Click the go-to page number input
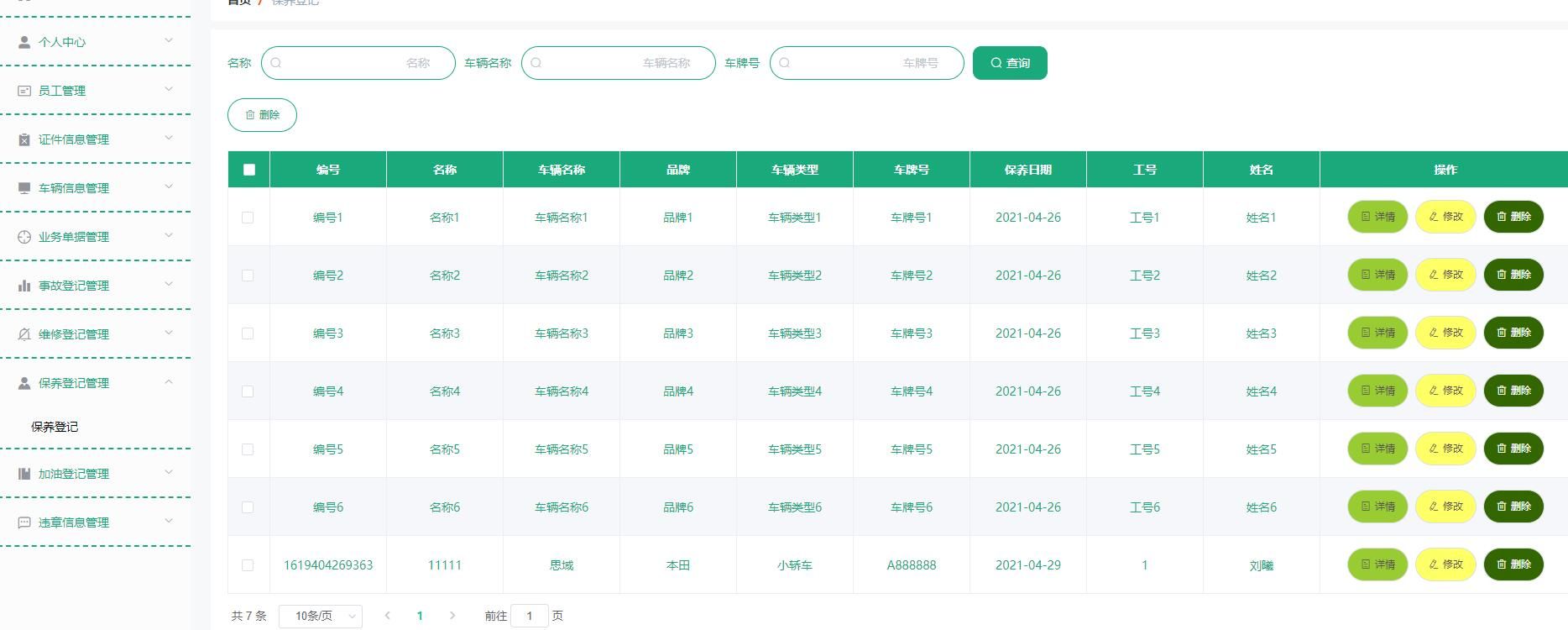Viewport: 1568px width, 630px height. click(530, 616)
